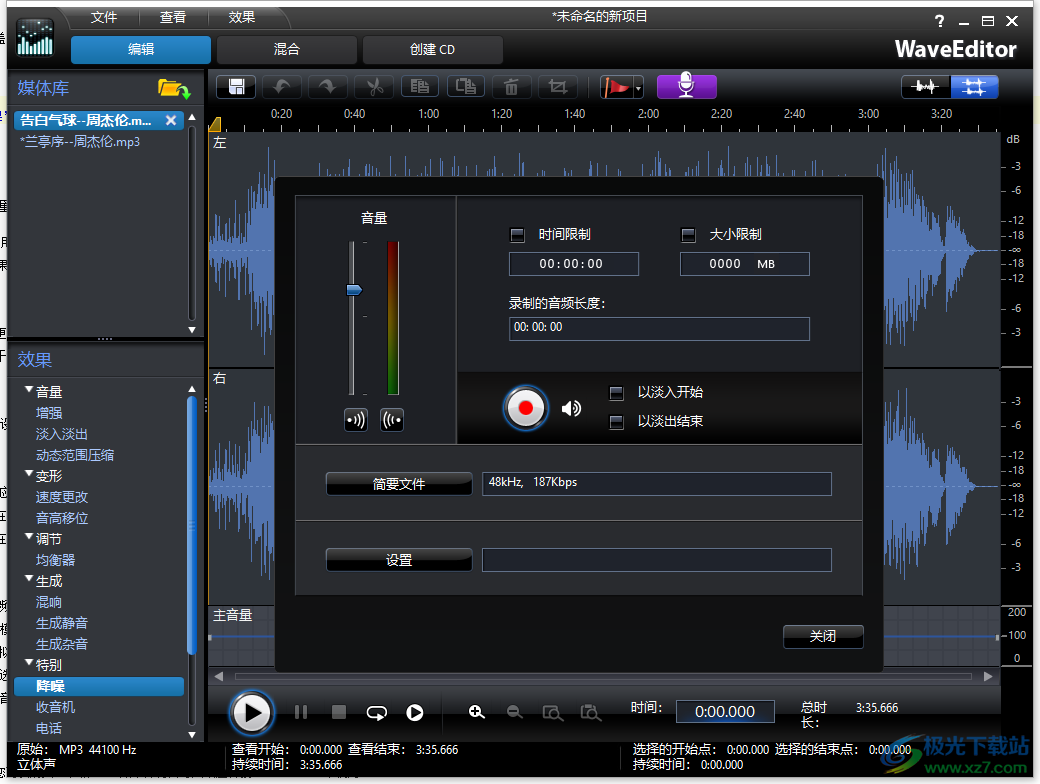Click the 简要文件 button
The width and height of the screenshot is (1040, 784).
[399, 483]
